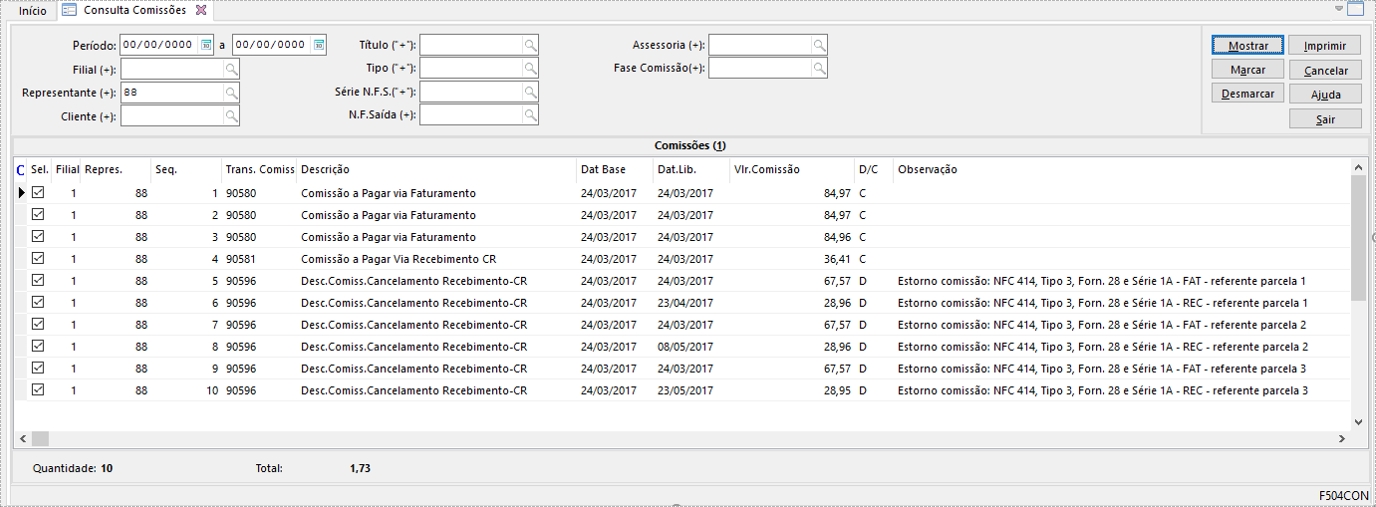The width and height of the screenshot is (1376, 507).
Task: Uncheck the Sel. checkbox for Seq. 3
Action: [x=39, y=237]
